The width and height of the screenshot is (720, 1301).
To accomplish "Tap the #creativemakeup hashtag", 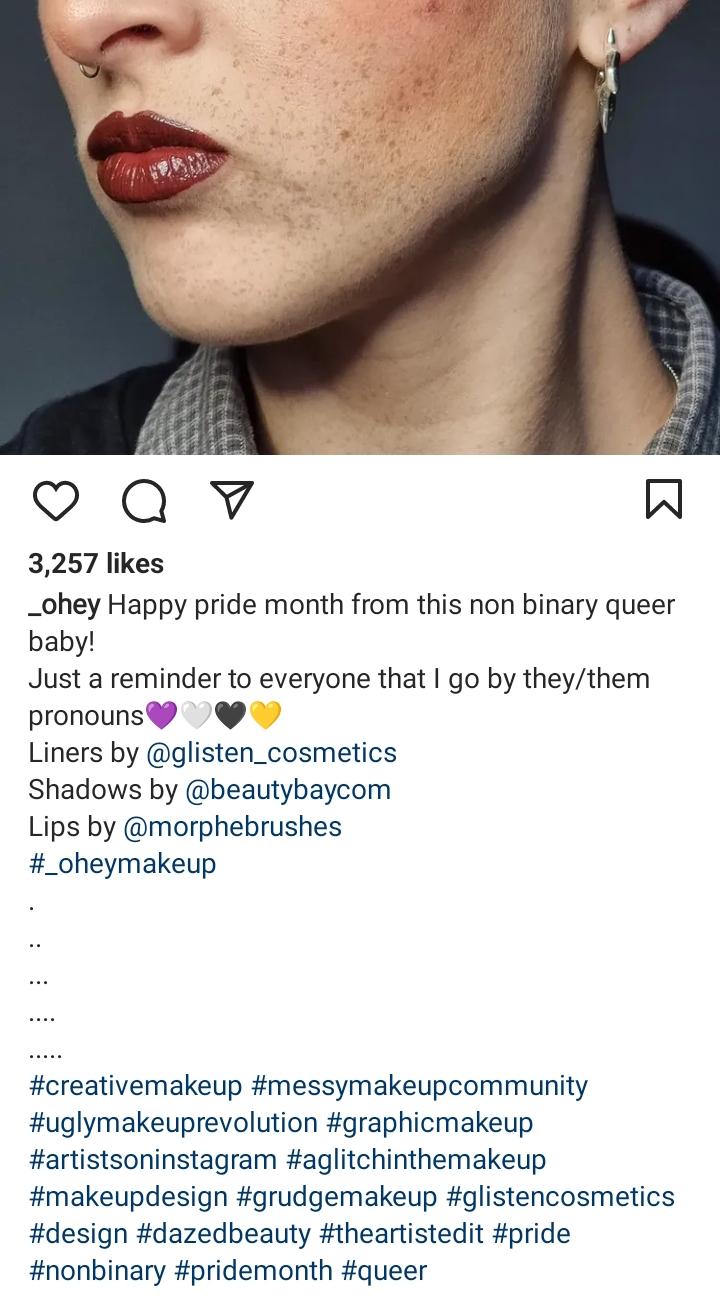I will [135, 1086].
